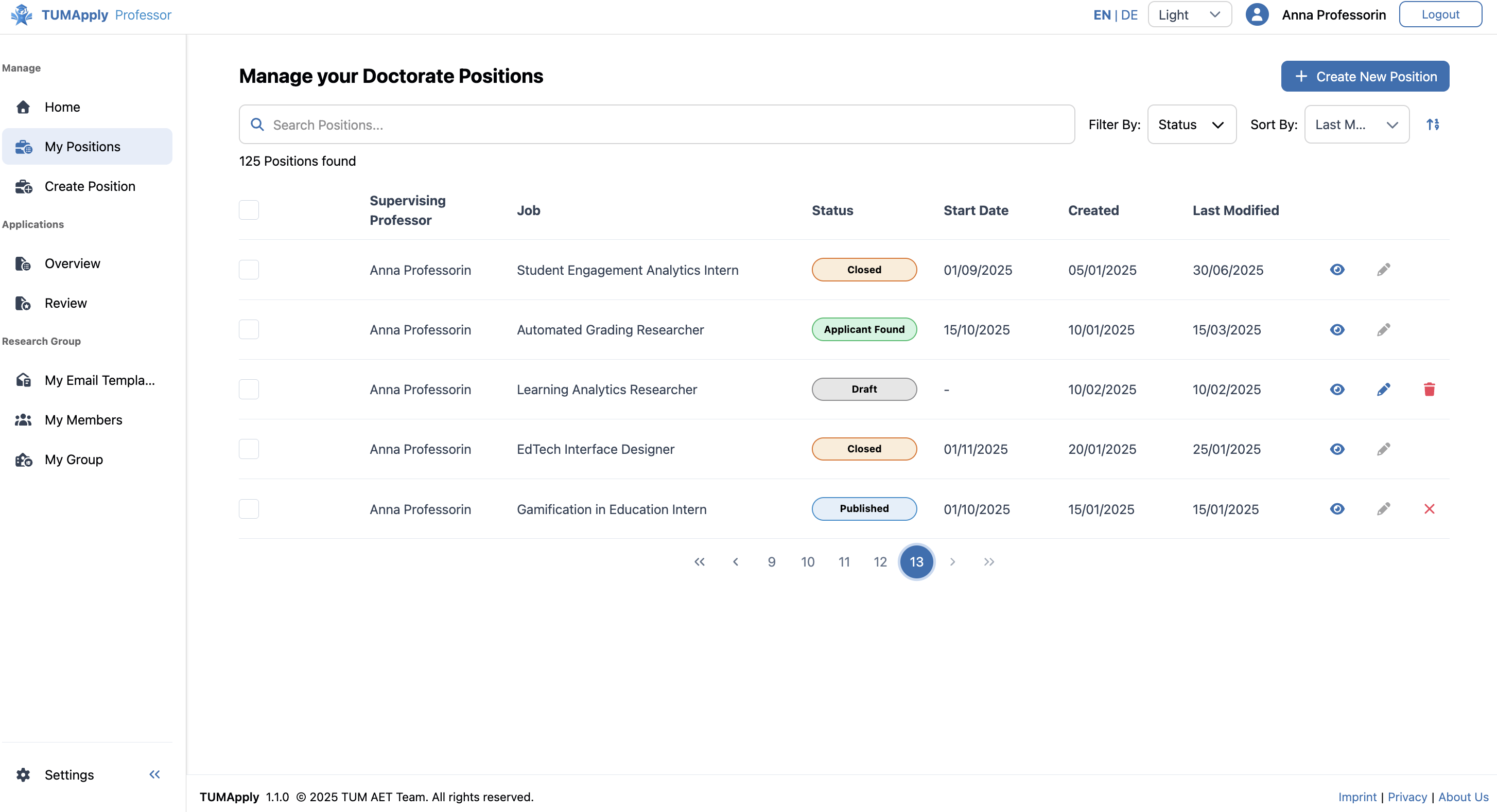Screen dimensions: 1497x812
Task: Edit the Automated Grading Researcher position
Action: (x=1384, y=329)
